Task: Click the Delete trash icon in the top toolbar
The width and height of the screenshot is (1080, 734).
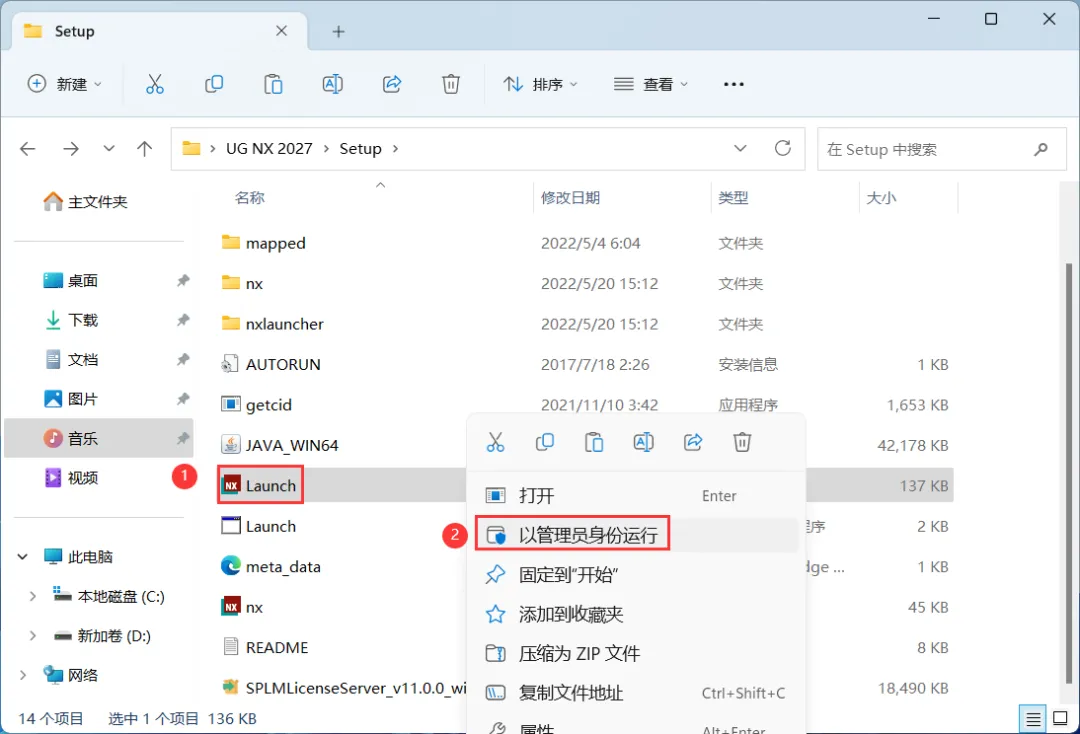Action: pyautogui.click(x=450, y=84)
